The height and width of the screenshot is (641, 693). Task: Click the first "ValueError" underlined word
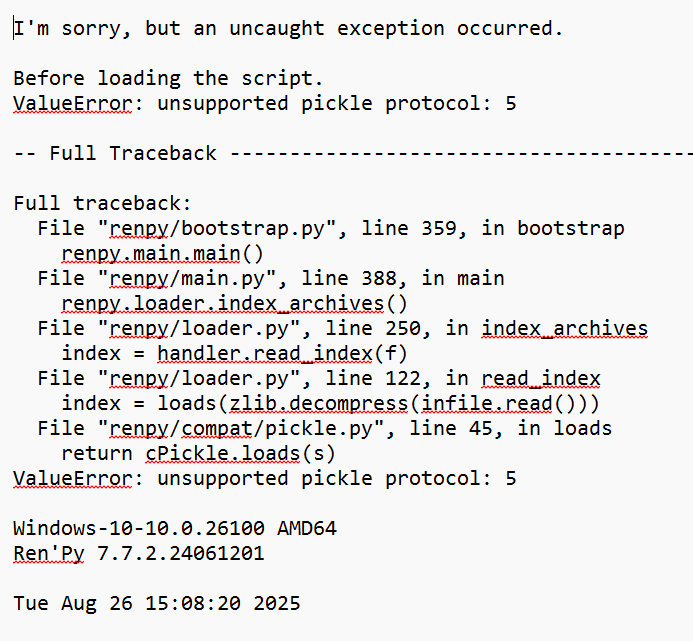click(72, 103)
